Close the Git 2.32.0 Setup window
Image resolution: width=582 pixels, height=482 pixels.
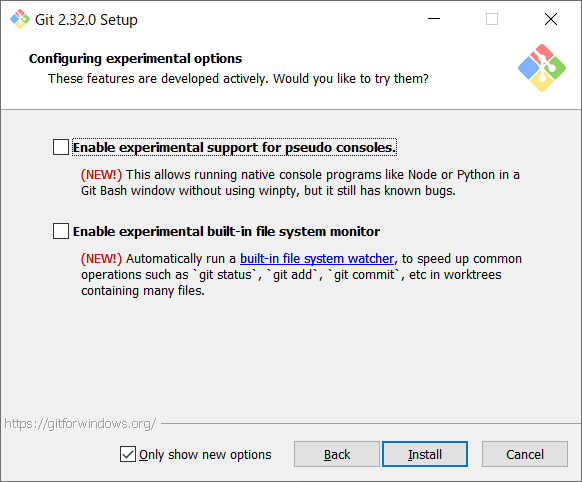click(x=551, y=19)
